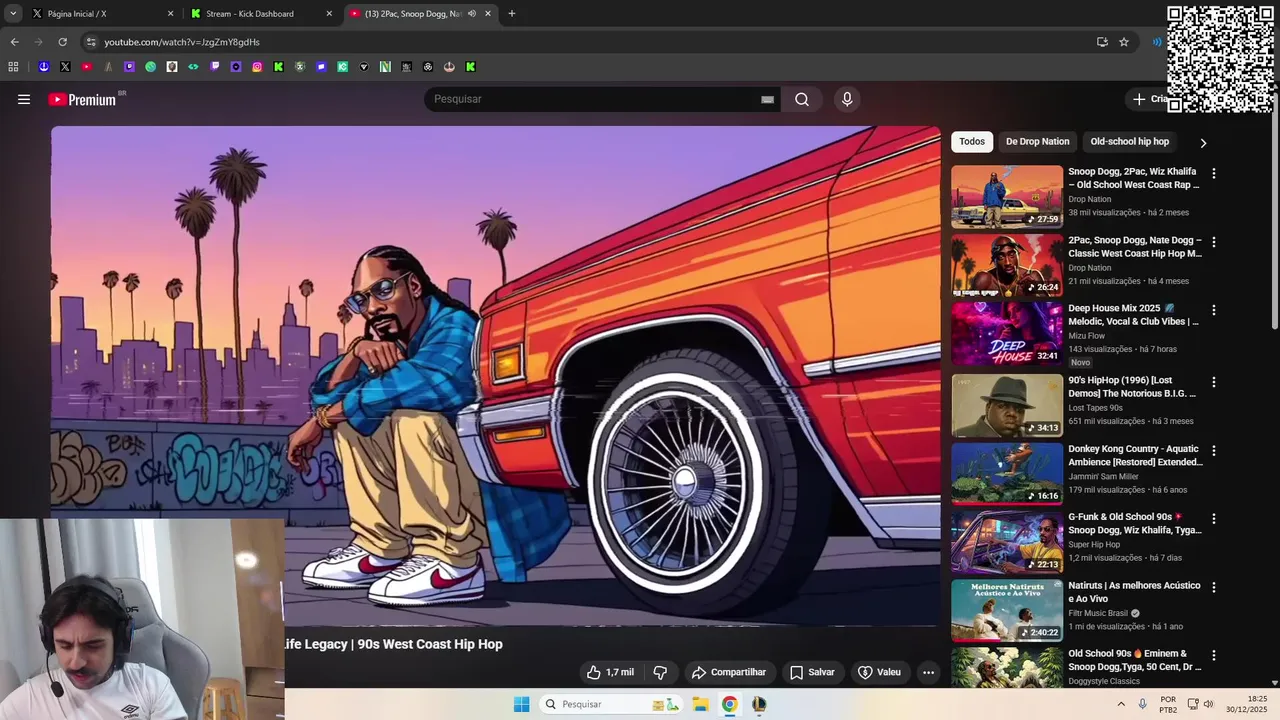Open options for Donkey Kong Country video
1280x720 pixels.
(x=1214, y=451)
